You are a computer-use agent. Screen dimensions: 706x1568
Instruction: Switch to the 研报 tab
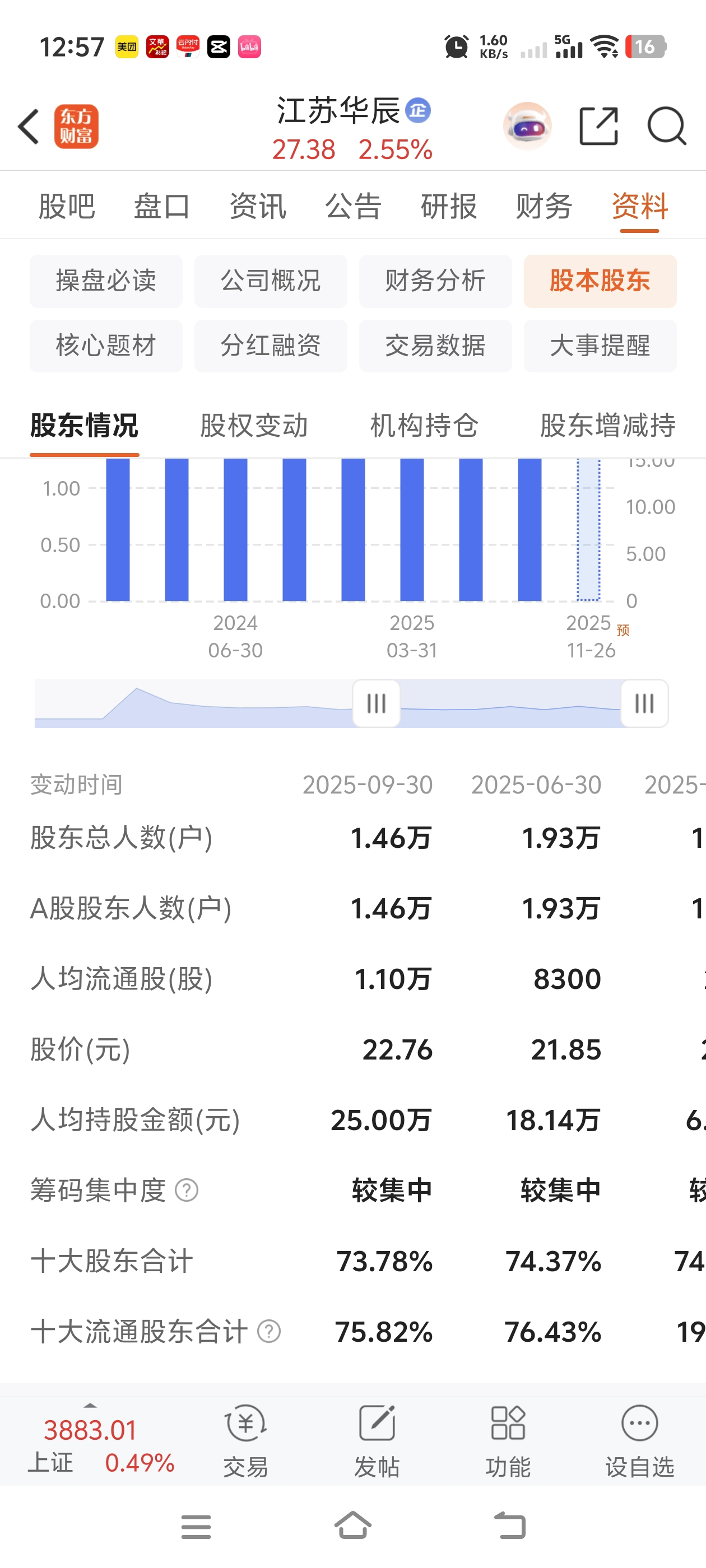coord(449,206)
